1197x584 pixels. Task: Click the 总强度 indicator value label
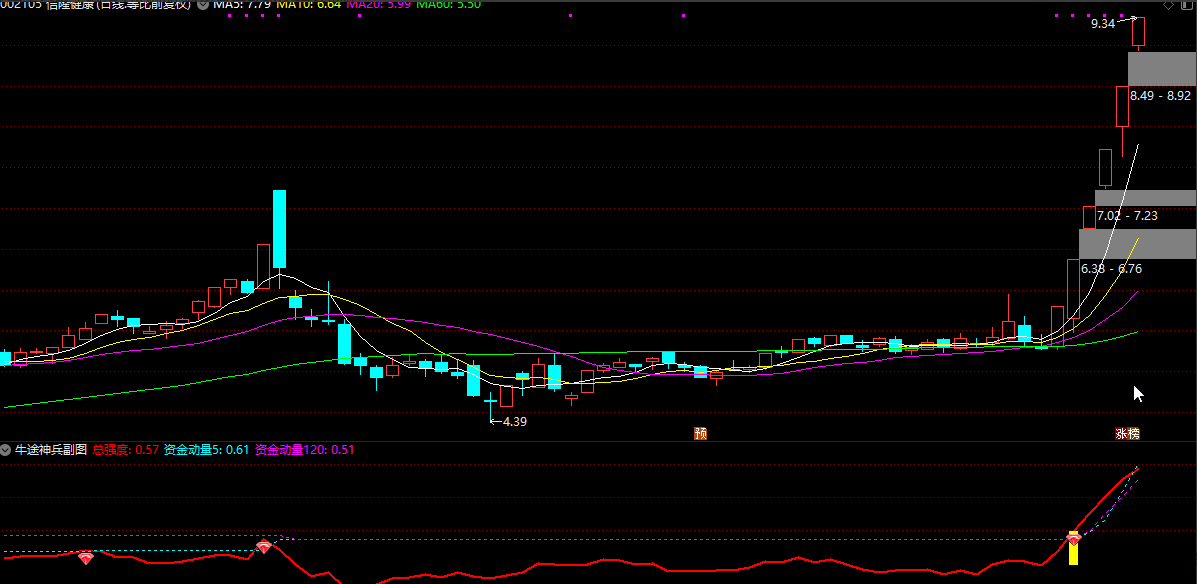click(x=126, y=450)
